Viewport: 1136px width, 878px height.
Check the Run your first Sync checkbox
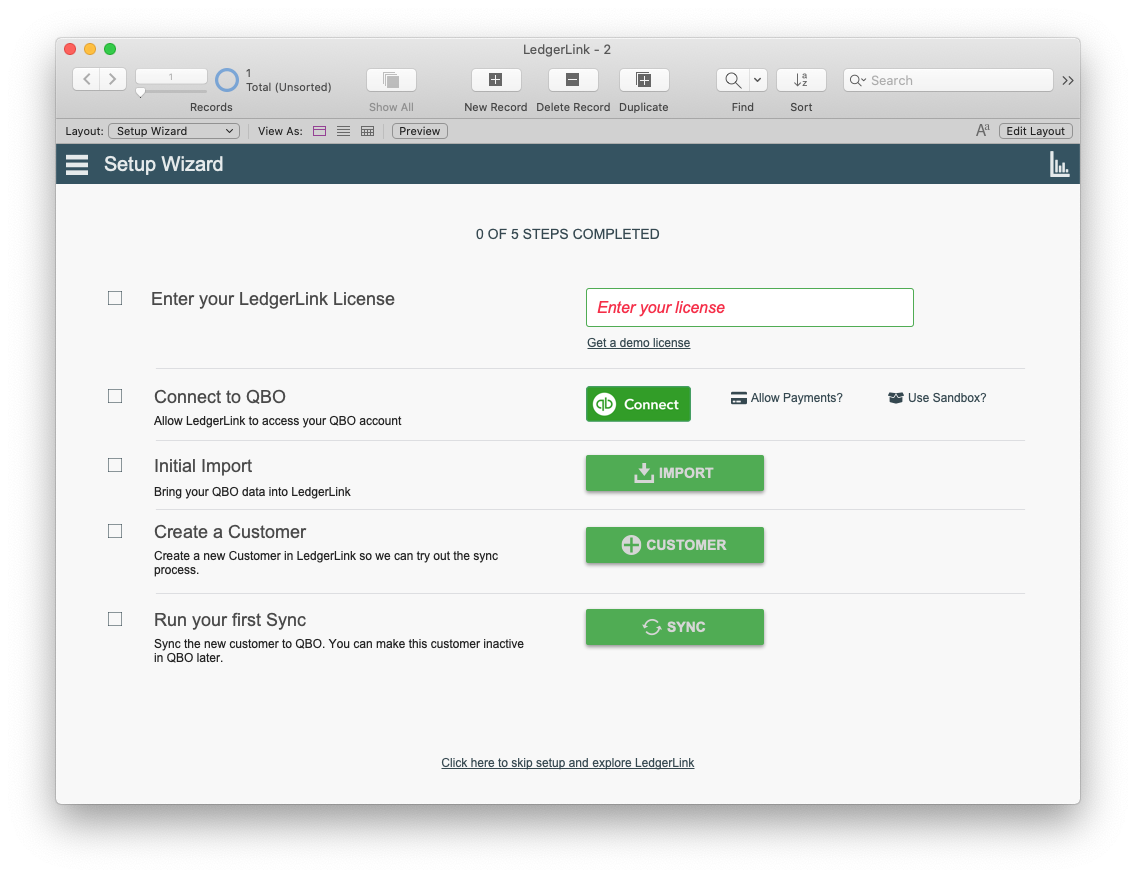coord(115,619)
